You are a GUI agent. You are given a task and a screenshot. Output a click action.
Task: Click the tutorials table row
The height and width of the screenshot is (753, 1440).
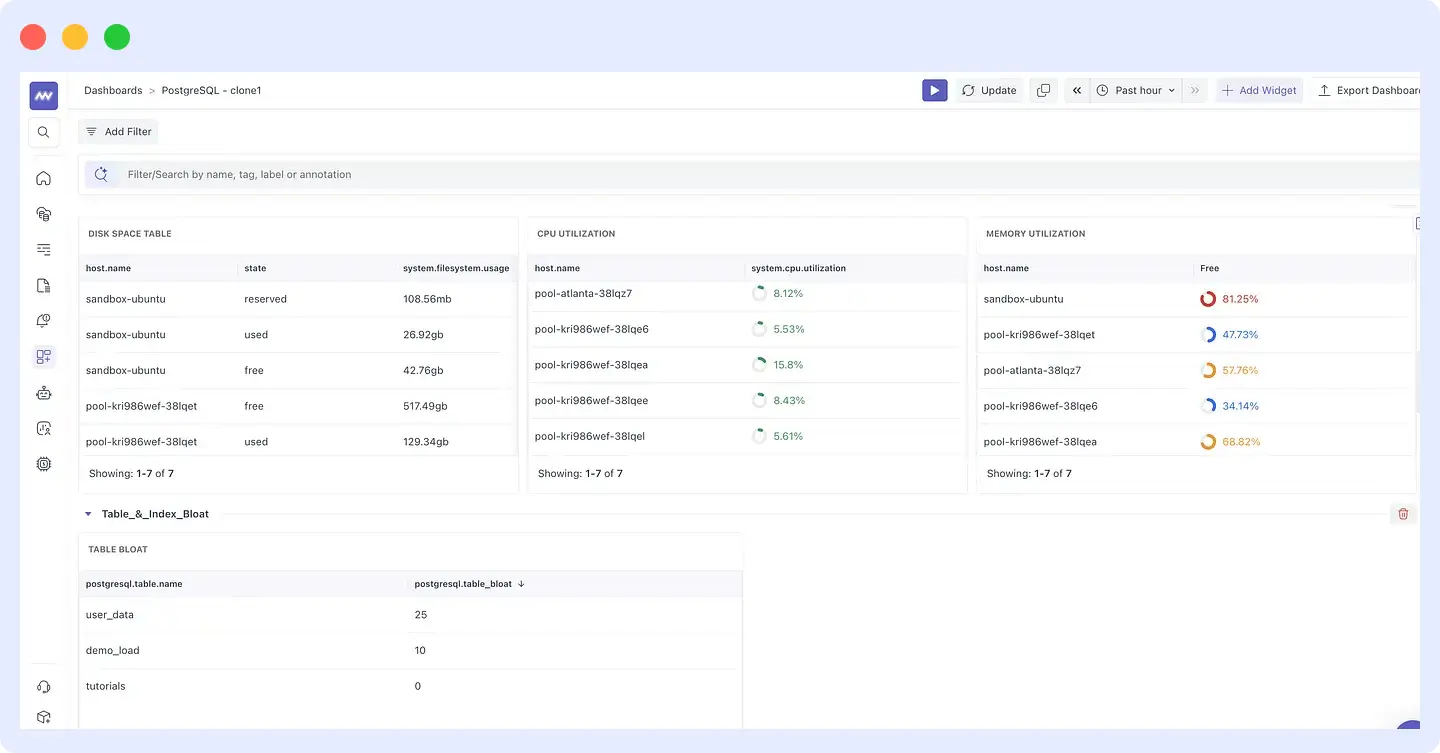410,686
